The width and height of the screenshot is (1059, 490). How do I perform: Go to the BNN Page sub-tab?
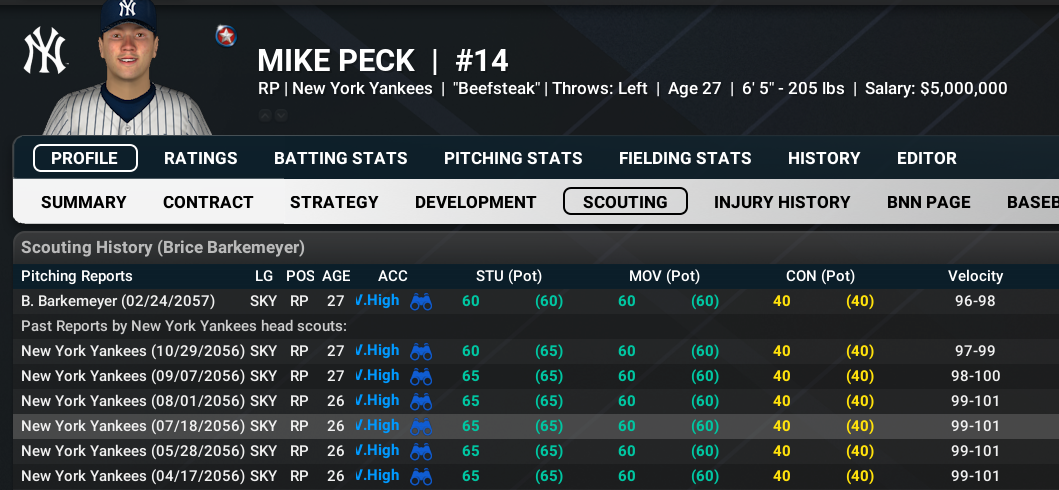[929, 202]
